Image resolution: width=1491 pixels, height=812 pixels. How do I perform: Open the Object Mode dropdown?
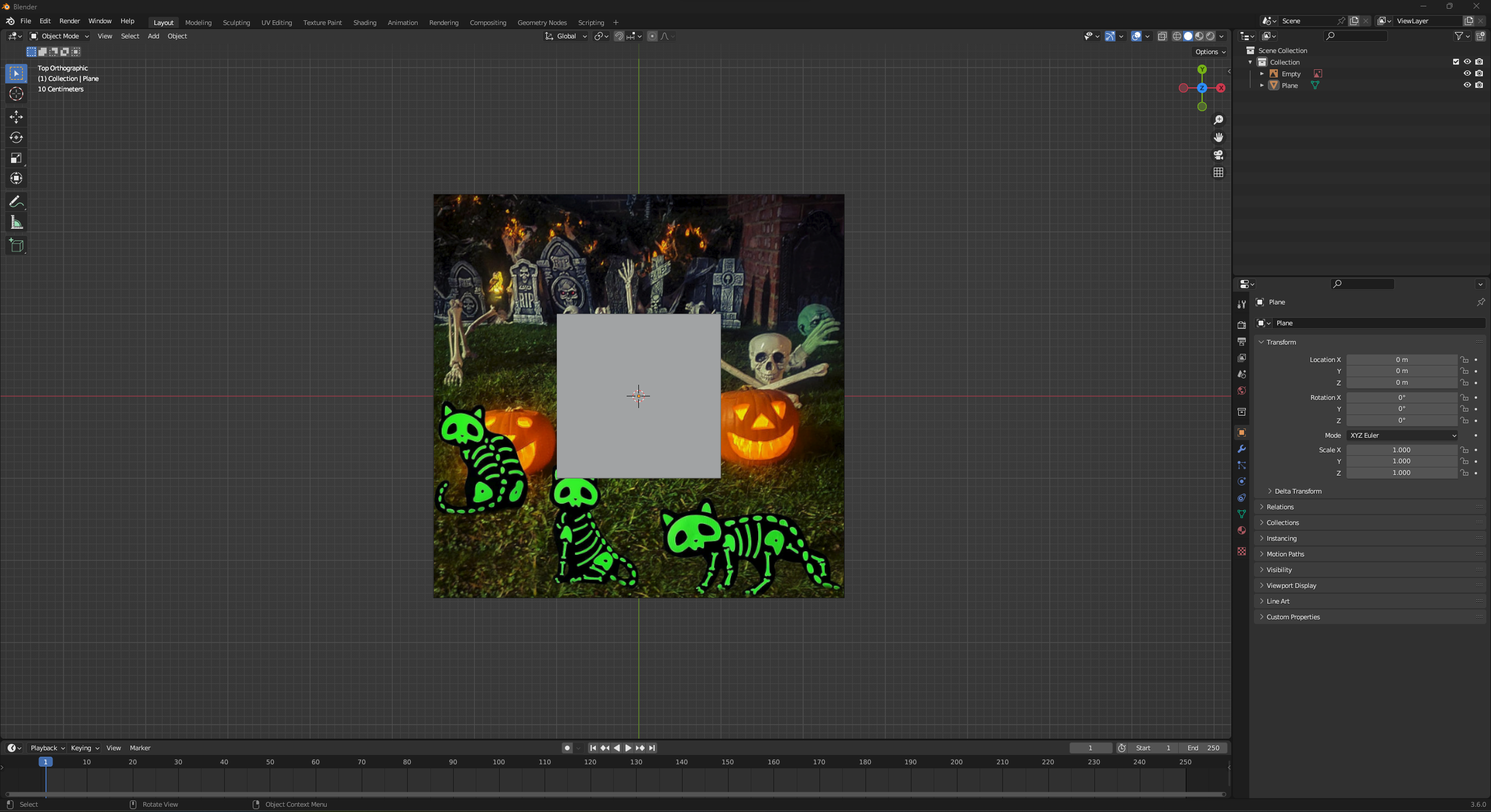coord(59,36)
